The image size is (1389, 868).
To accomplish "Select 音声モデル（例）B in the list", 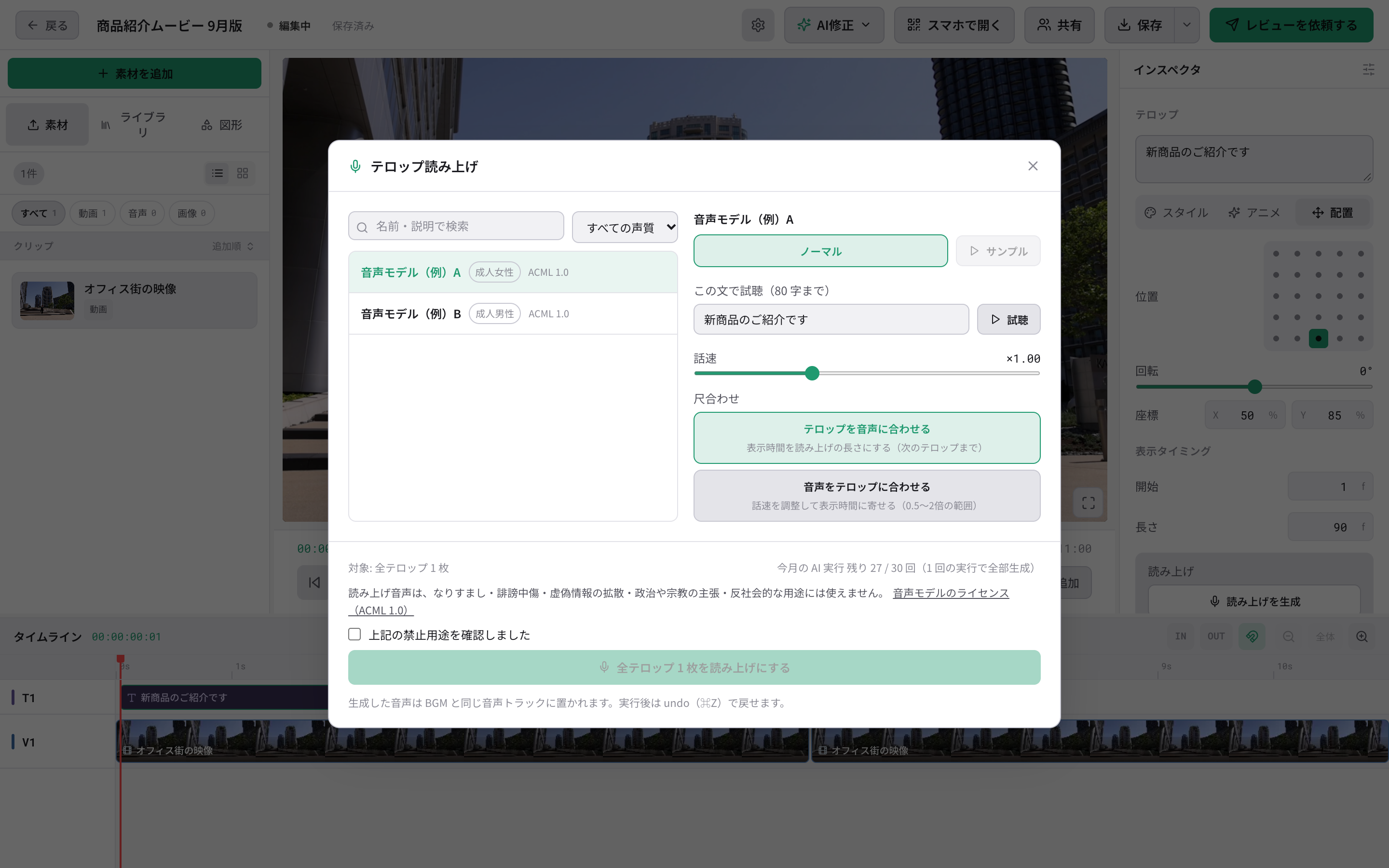I will (513, 313).
